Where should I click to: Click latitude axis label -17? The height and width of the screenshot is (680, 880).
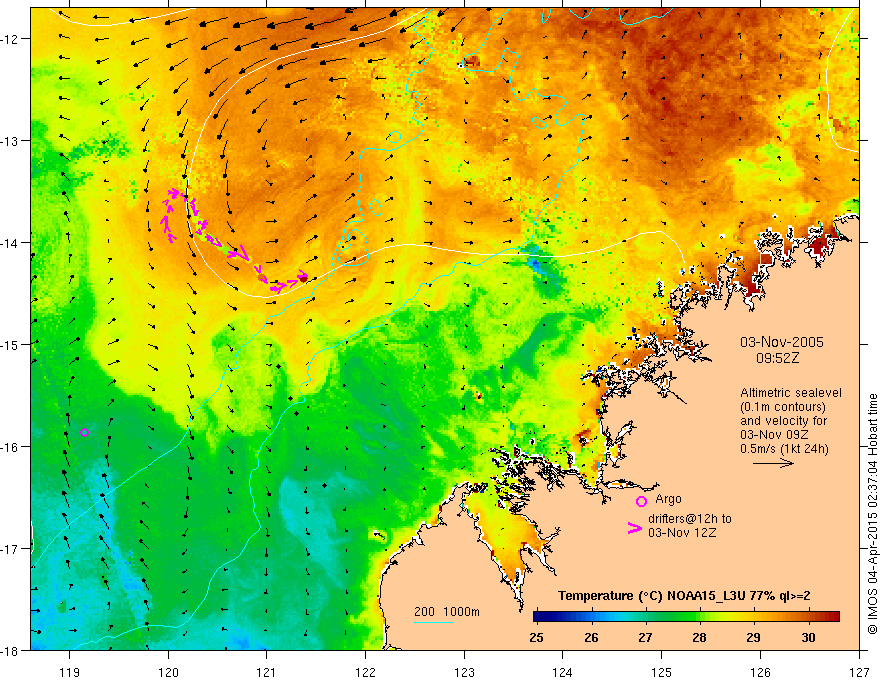[10, 548]
